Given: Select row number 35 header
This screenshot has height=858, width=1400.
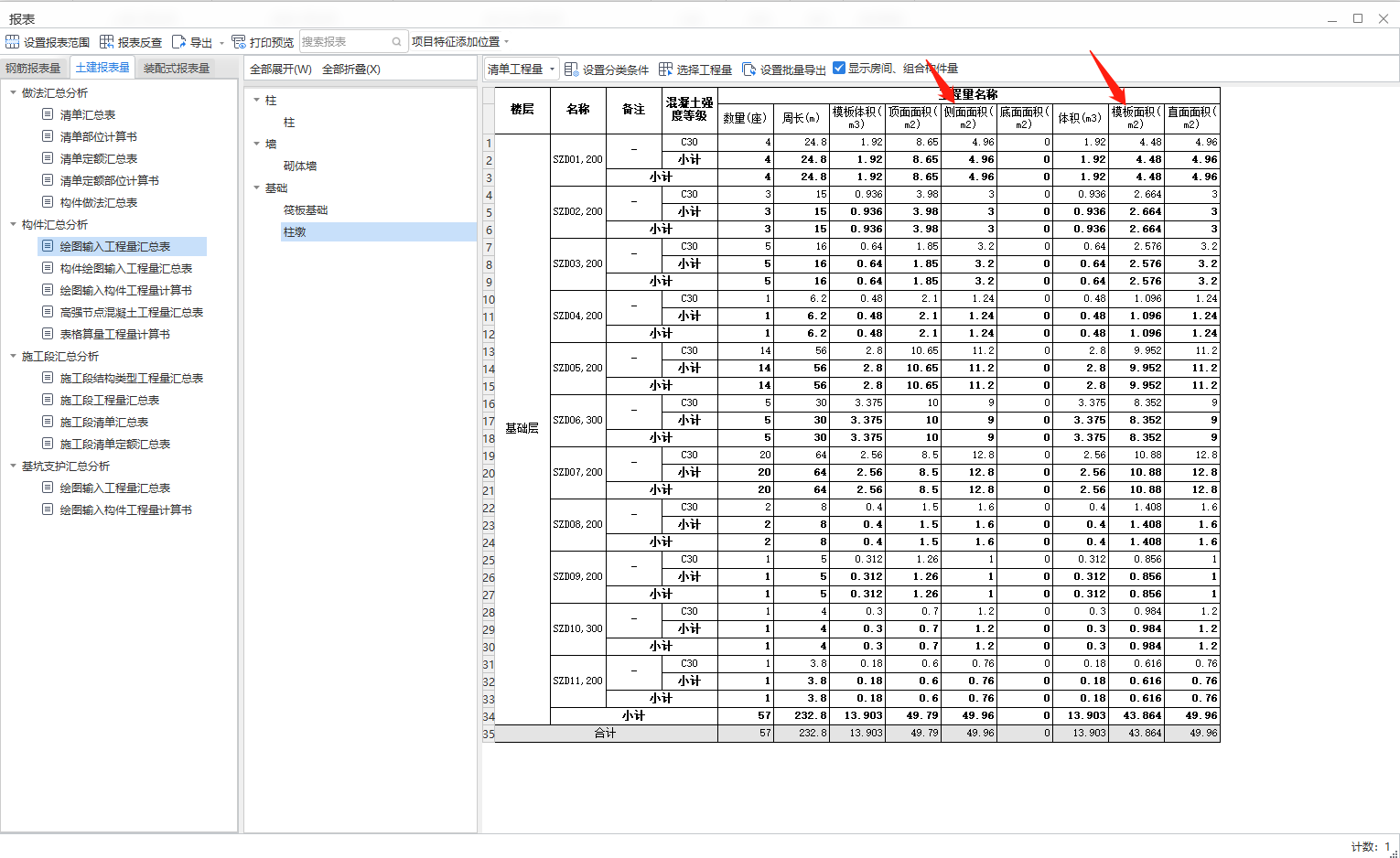Looking at the screenshot, I should click(489, 734).
